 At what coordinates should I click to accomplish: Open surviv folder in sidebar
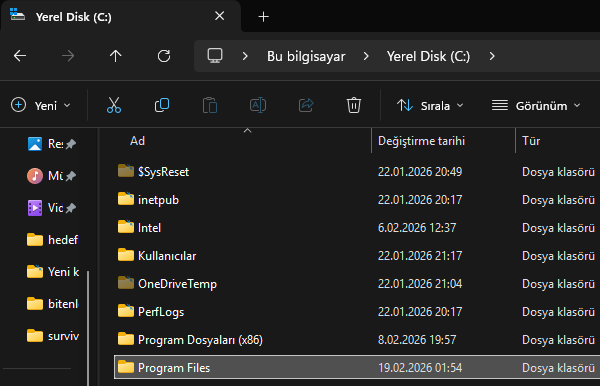pos(52,336)
